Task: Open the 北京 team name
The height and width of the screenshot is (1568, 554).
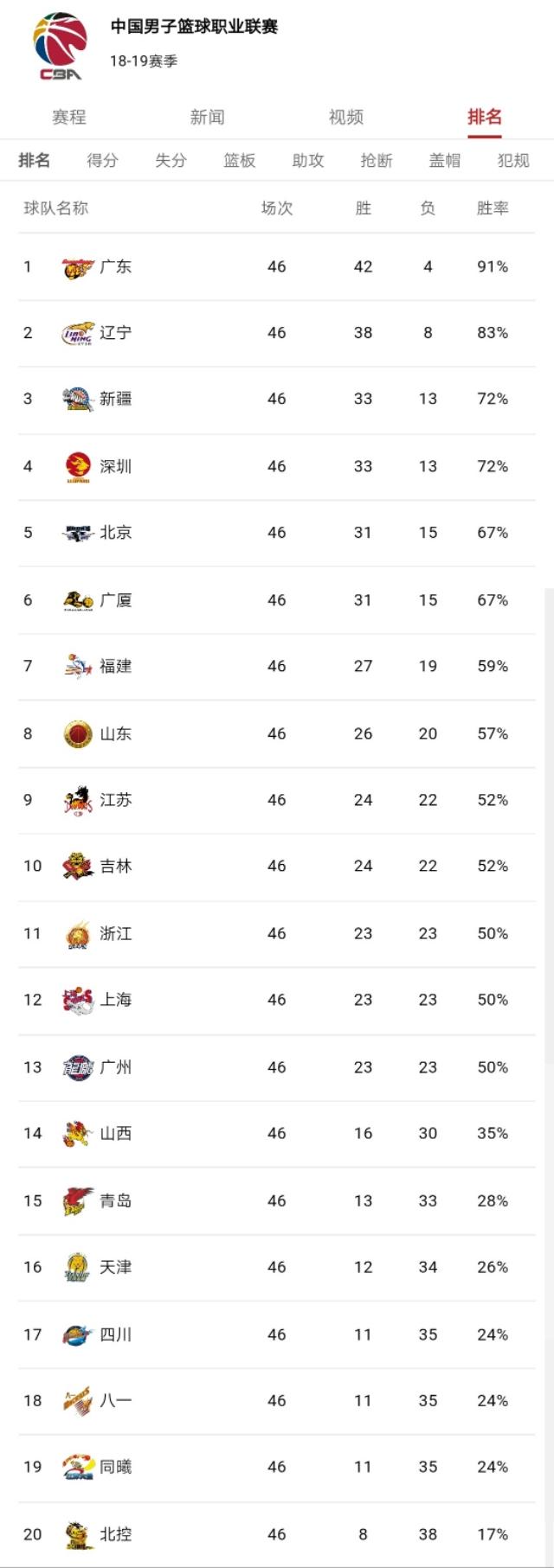Action: click(116, 533)
